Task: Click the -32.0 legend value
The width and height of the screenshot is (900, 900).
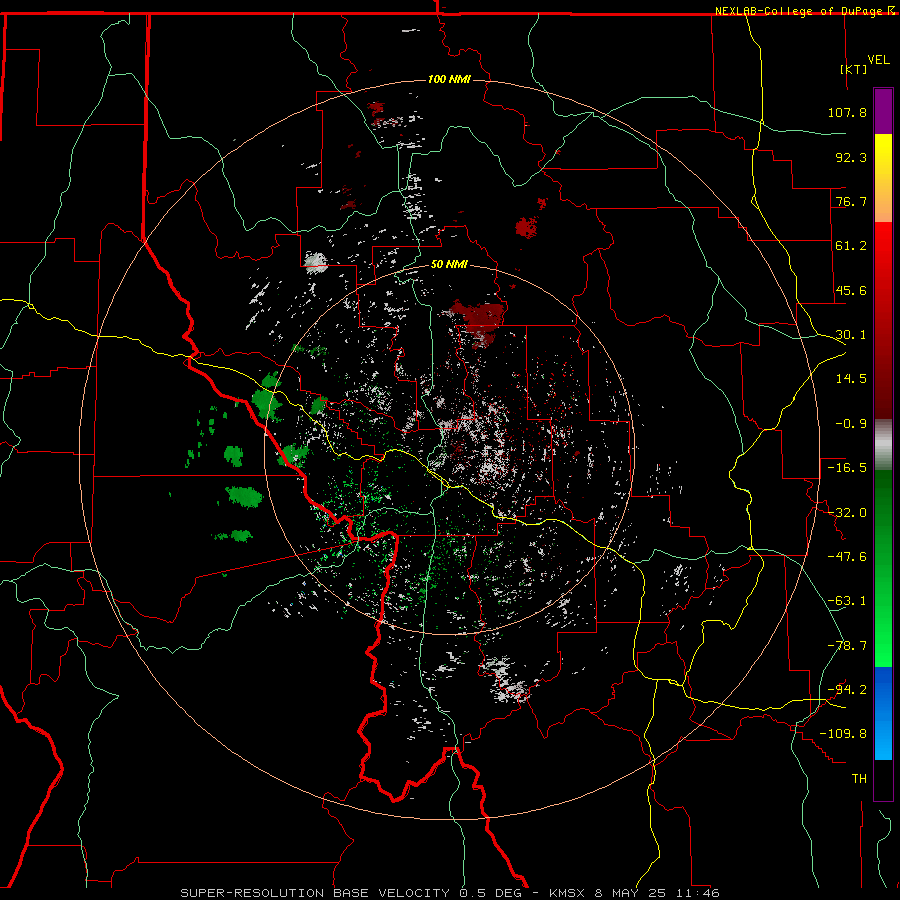Action: (847, 513)
